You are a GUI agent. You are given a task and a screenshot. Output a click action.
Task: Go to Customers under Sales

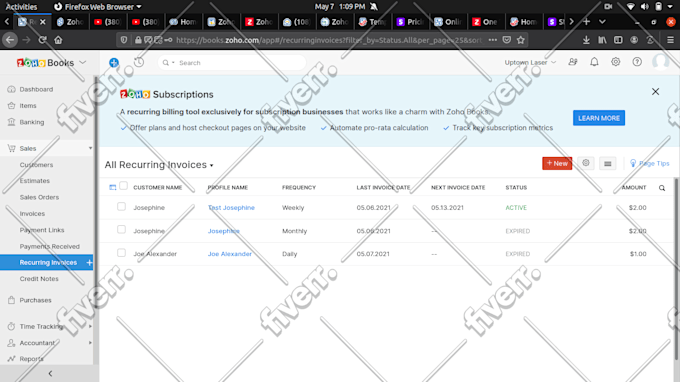coord(36,165)
